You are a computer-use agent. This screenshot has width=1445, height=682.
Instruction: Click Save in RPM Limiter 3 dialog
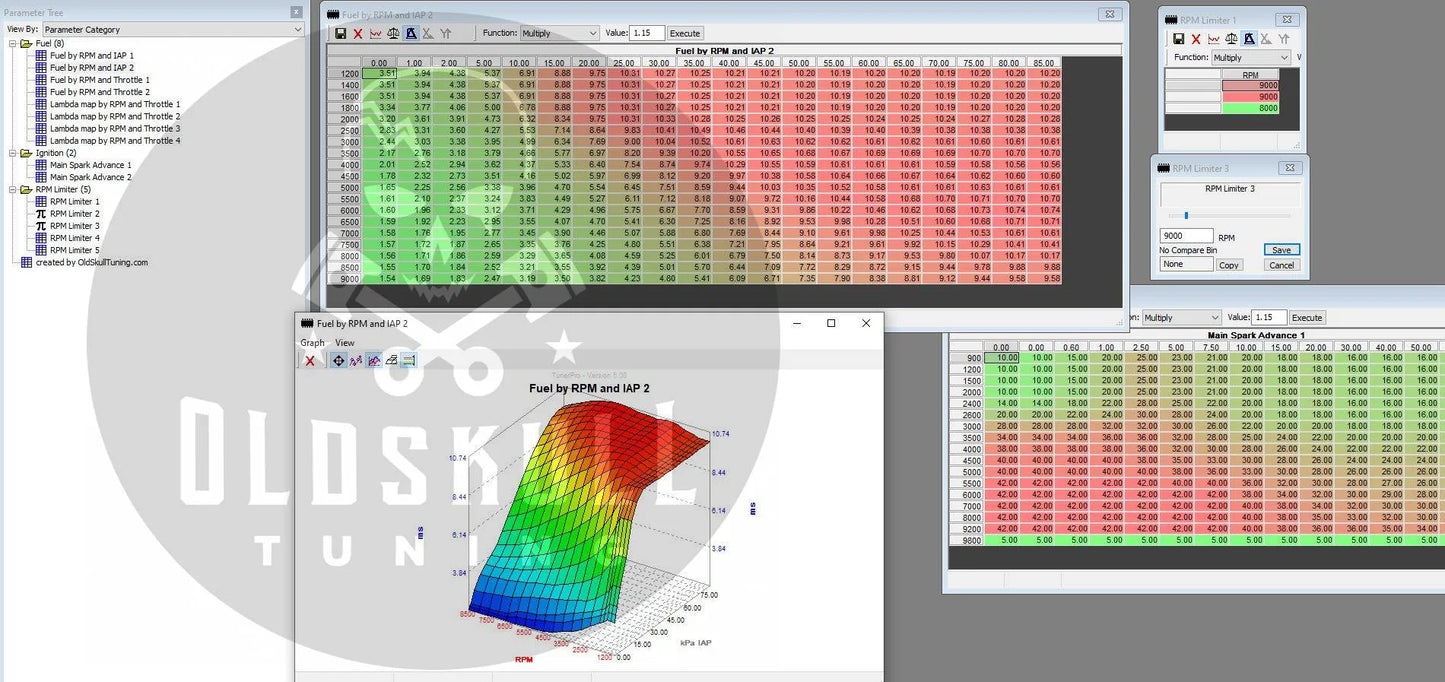1280,250
